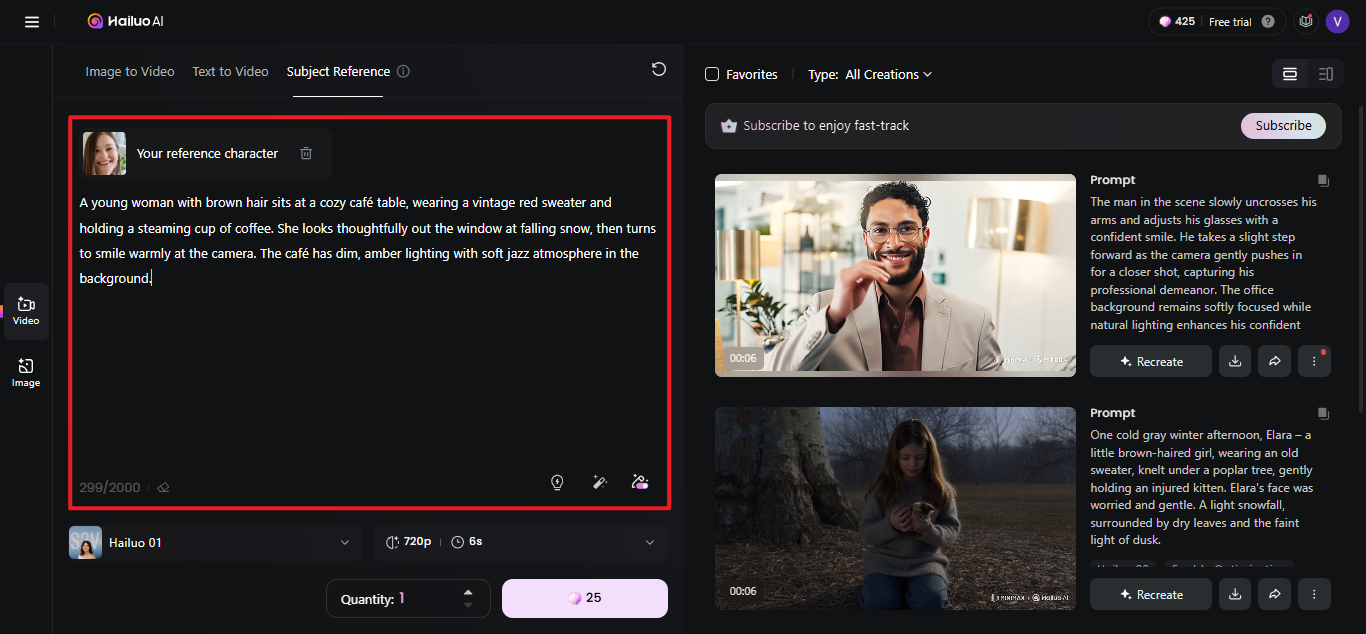1366x634 pixels.
Task: Share the second girl video
Action: (1274, 594)
